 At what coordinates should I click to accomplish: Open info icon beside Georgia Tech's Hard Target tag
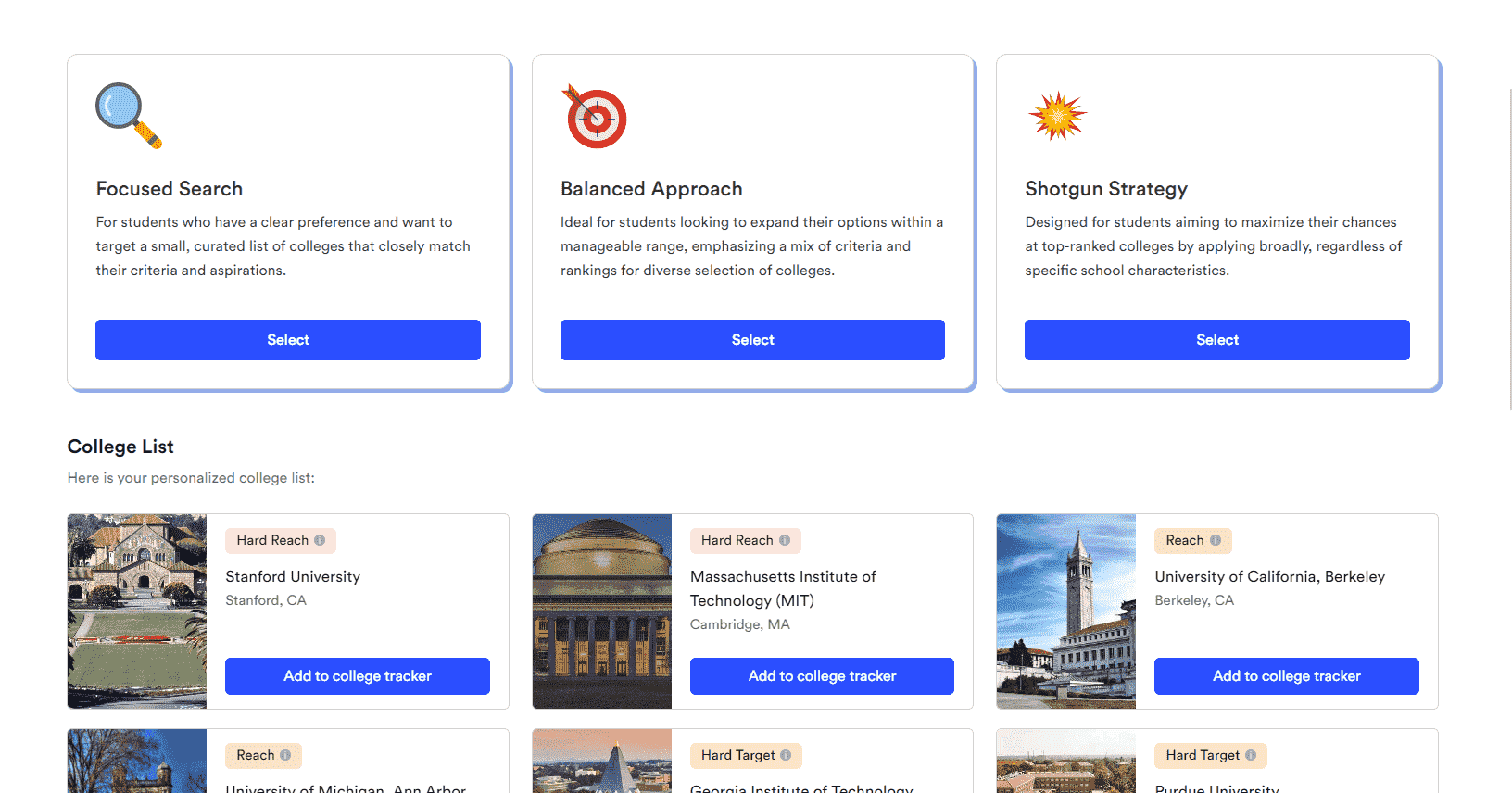[786, 755]
